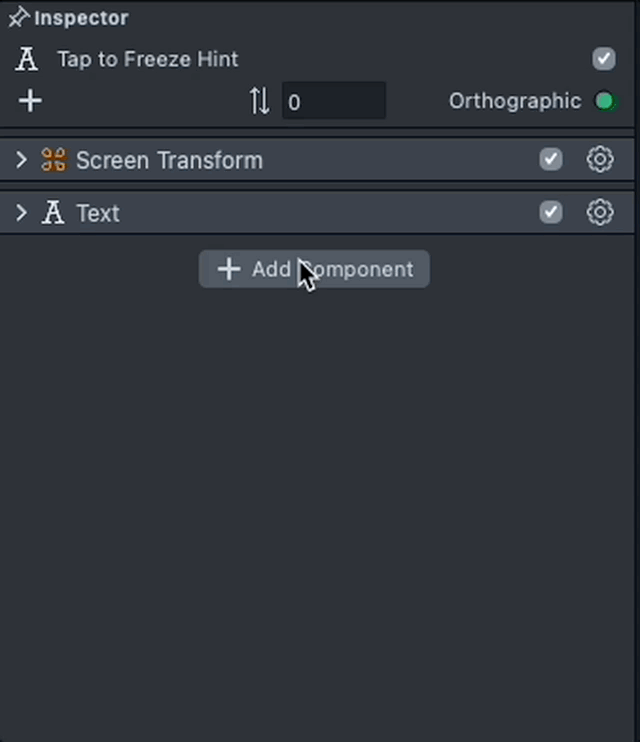Click the Text component letter icon

(x=53, y=213)
